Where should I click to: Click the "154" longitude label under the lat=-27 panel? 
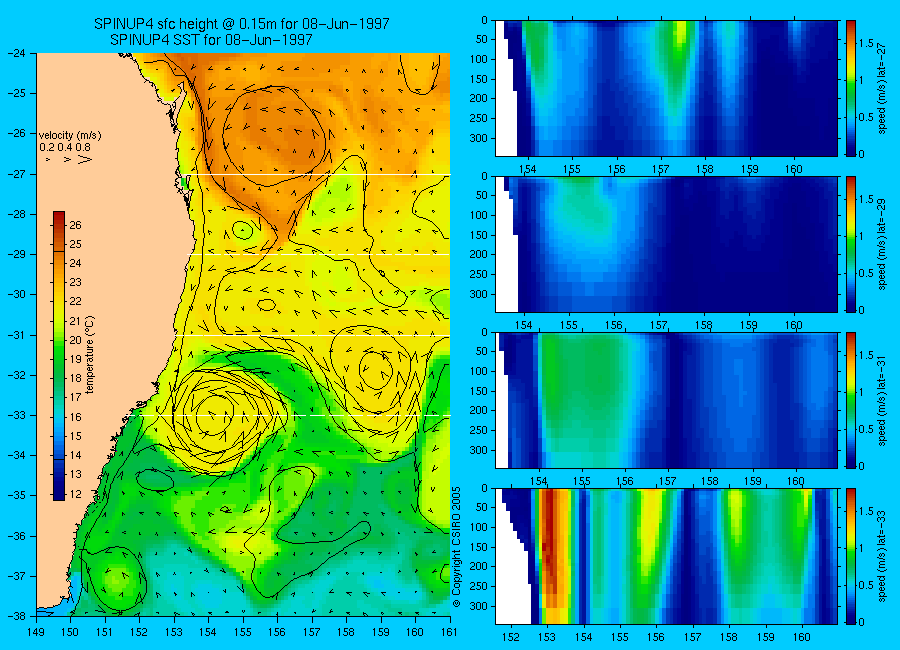click(527, 169)
